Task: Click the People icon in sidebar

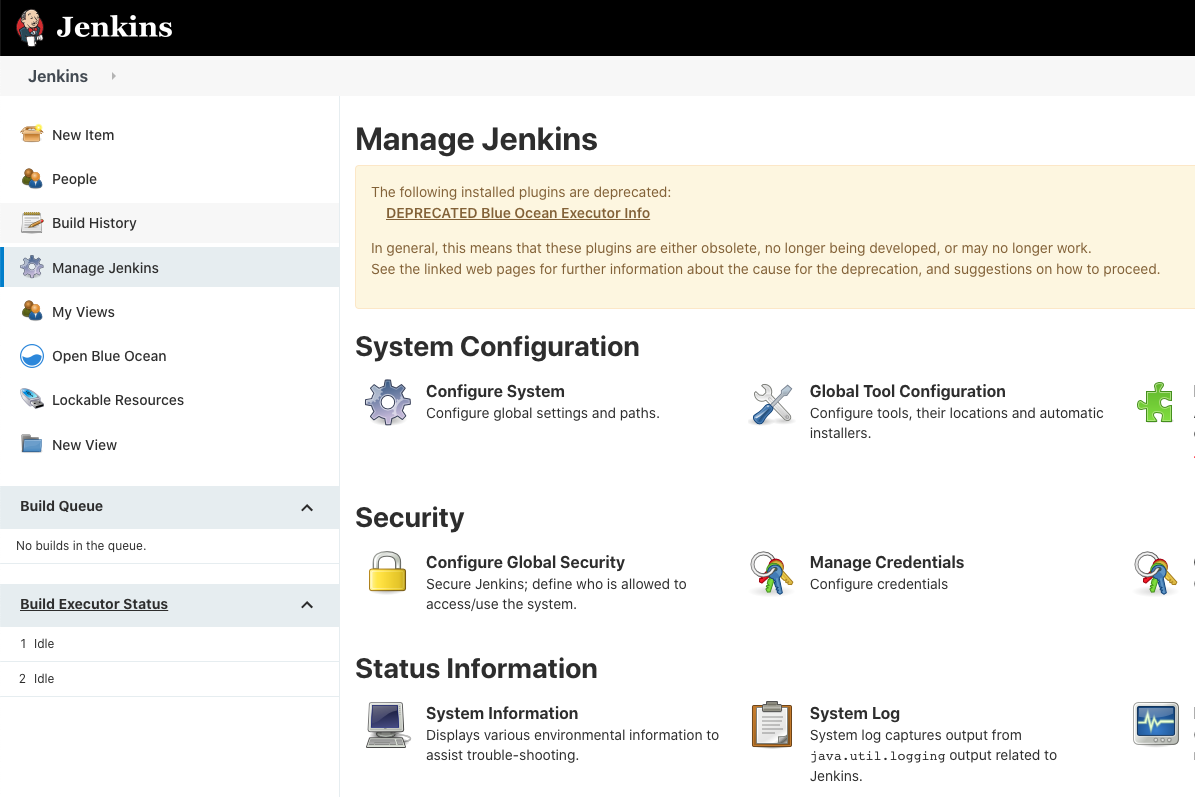Action: tap(31, 179)
